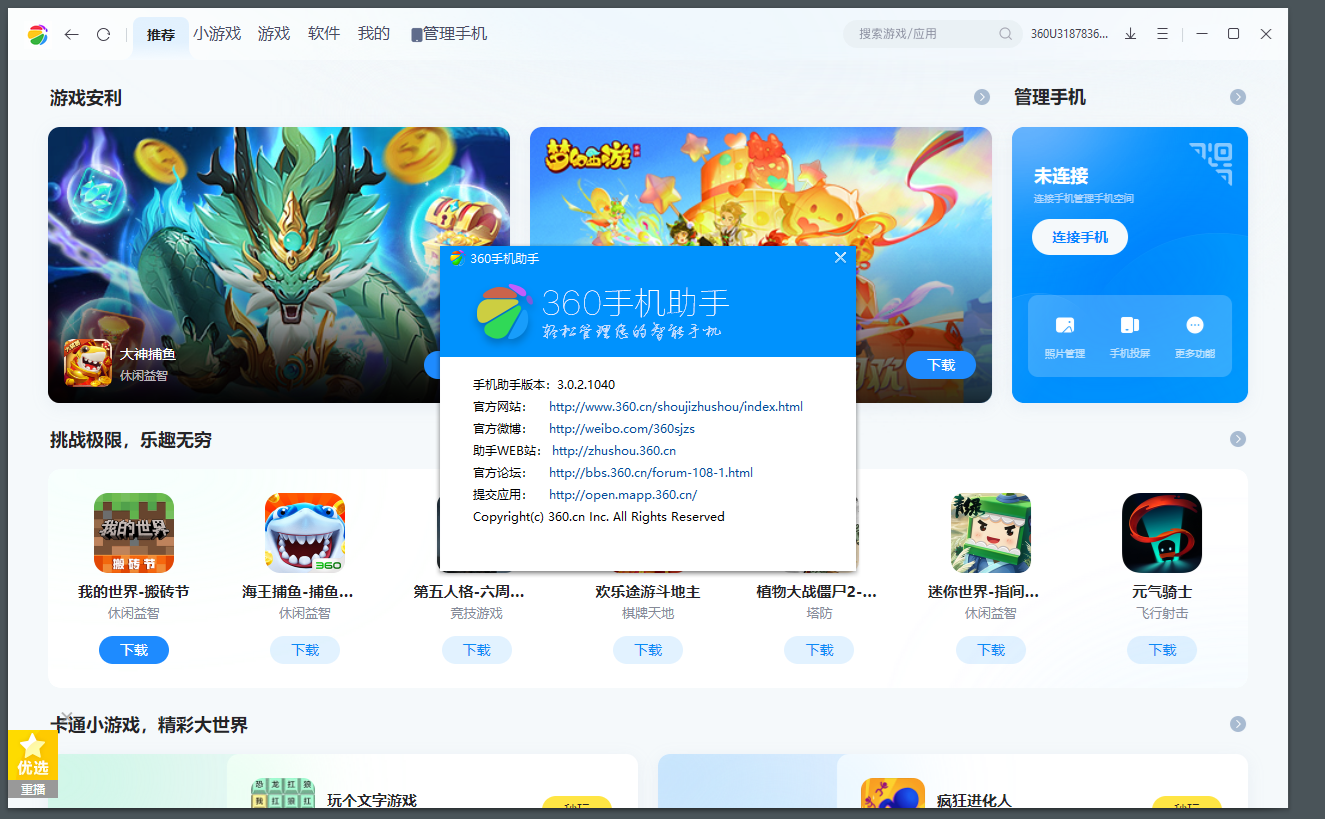The width and height of the screenshot is (1325, 819).
Task: Click 欢乐途游斗地主 title text
Action: pyautogui.click(x=648, y=592)
